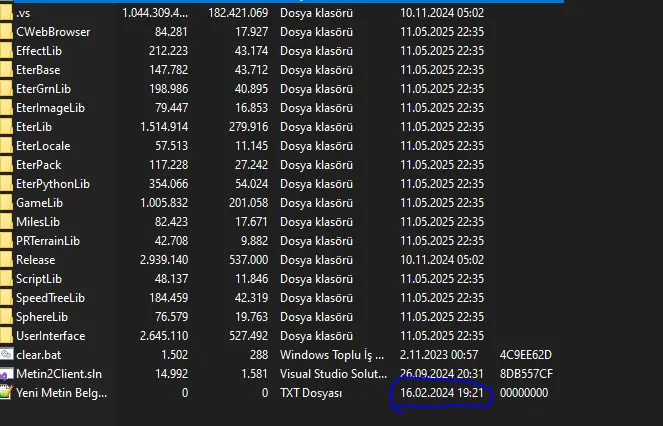Screen dimensions: 663x426
Task: Click the CRC value 4C9EE62D
Action: click(526, 355)
